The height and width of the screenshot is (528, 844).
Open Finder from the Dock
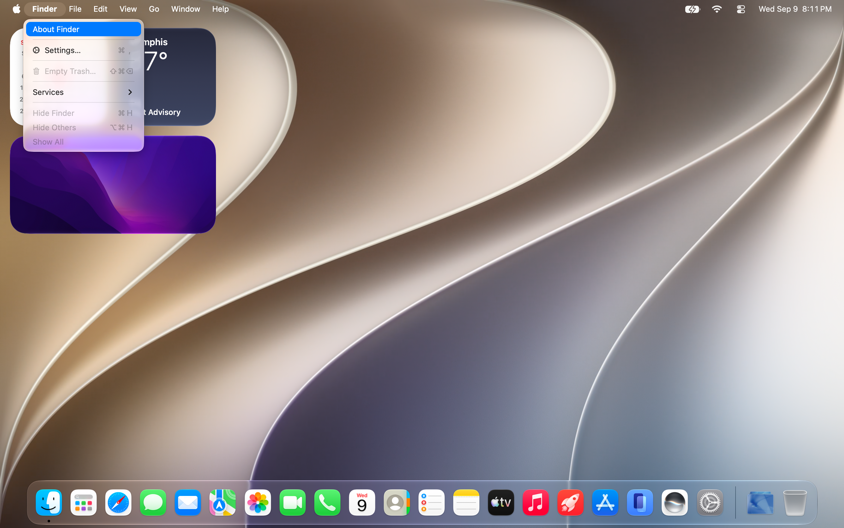[49, 503]
